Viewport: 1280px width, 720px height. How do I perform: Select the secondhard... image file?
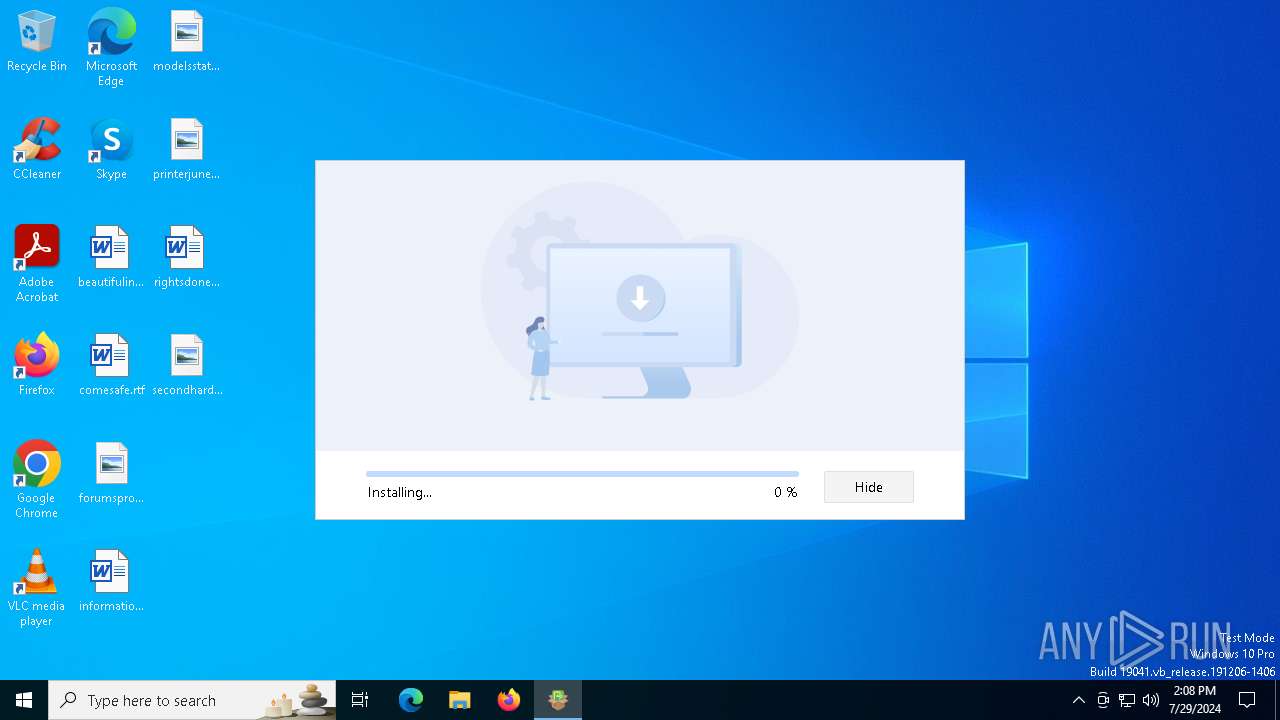[x=186, y=366]
